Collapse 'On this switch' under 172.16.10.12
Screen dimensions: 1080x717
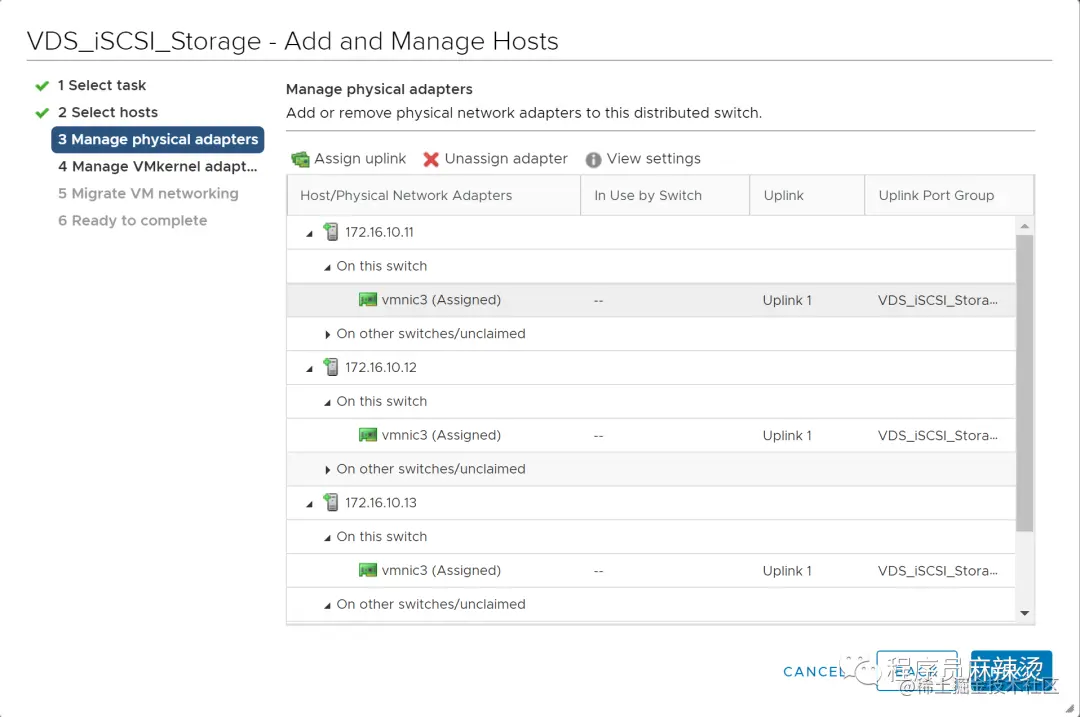coord(327,402)
